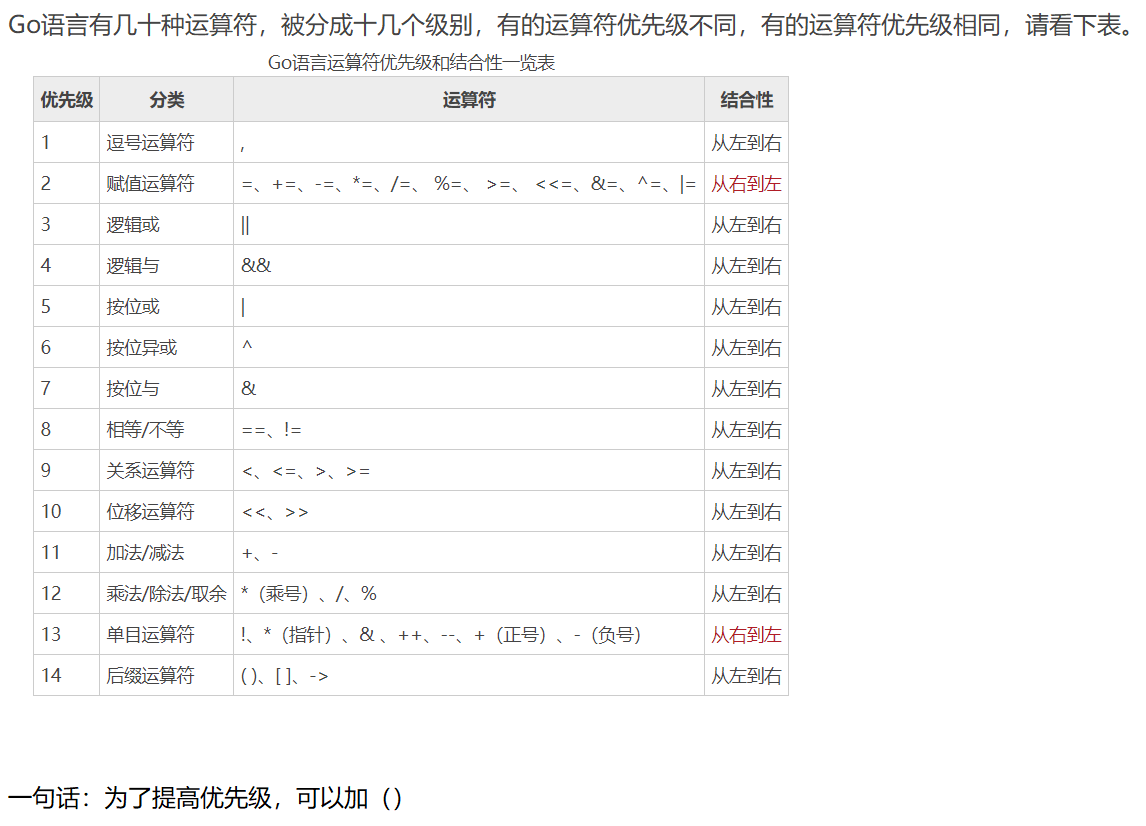The image size is (1146, 826).
Task: Select the '逻辑与' cell
Action: 167,265
